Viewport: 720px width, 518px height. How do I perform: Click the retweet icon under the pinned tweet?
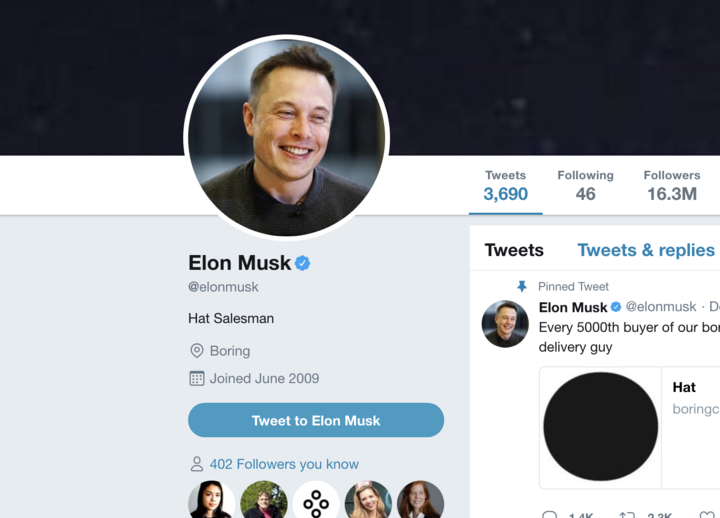627,515
